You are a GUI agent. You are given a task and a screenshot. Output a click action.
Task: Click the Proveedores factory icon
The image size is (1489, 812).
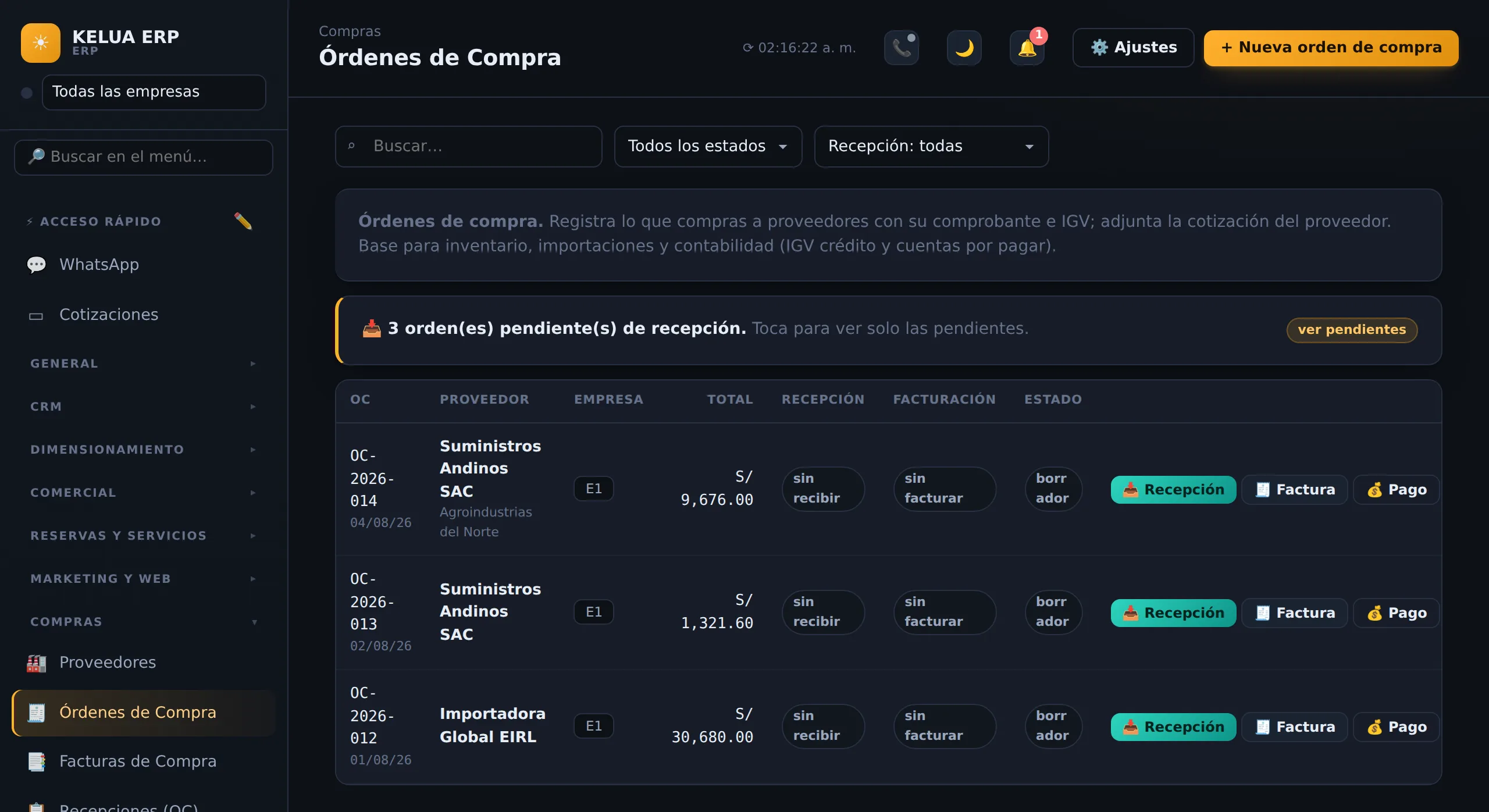[x=36, y=663]
